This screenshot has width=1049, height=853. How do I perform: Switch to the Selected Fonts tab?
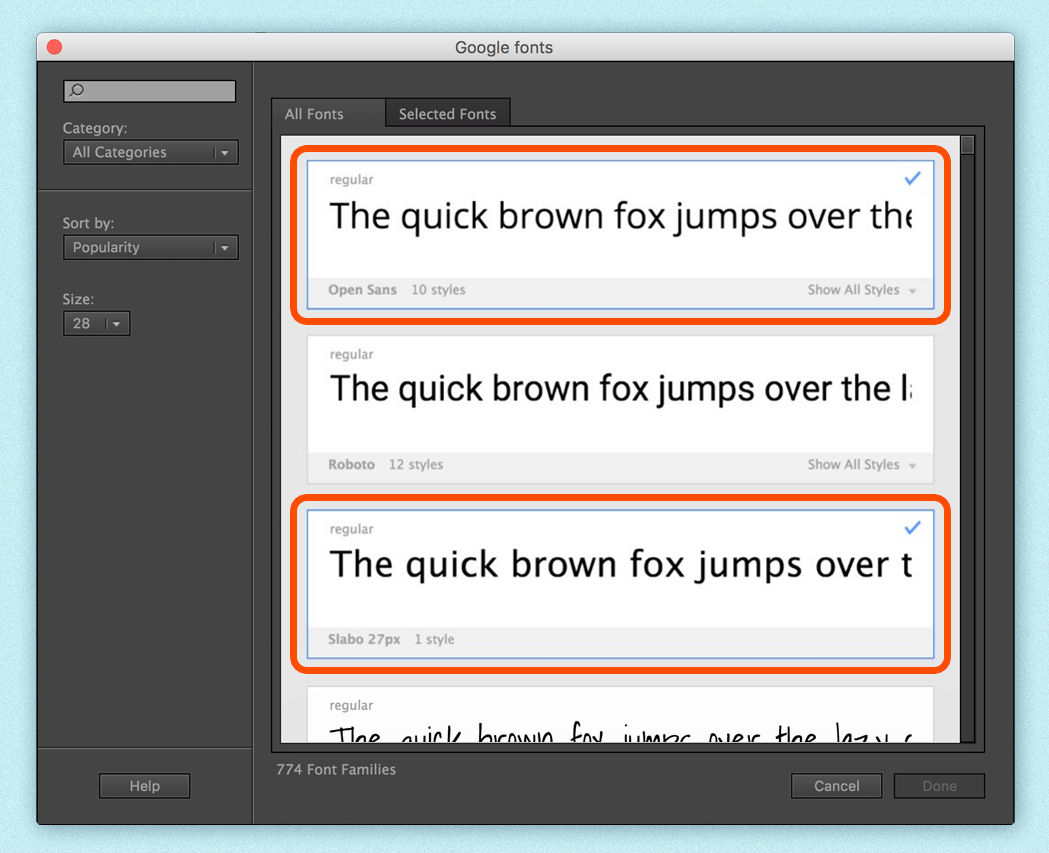point(448,114)
